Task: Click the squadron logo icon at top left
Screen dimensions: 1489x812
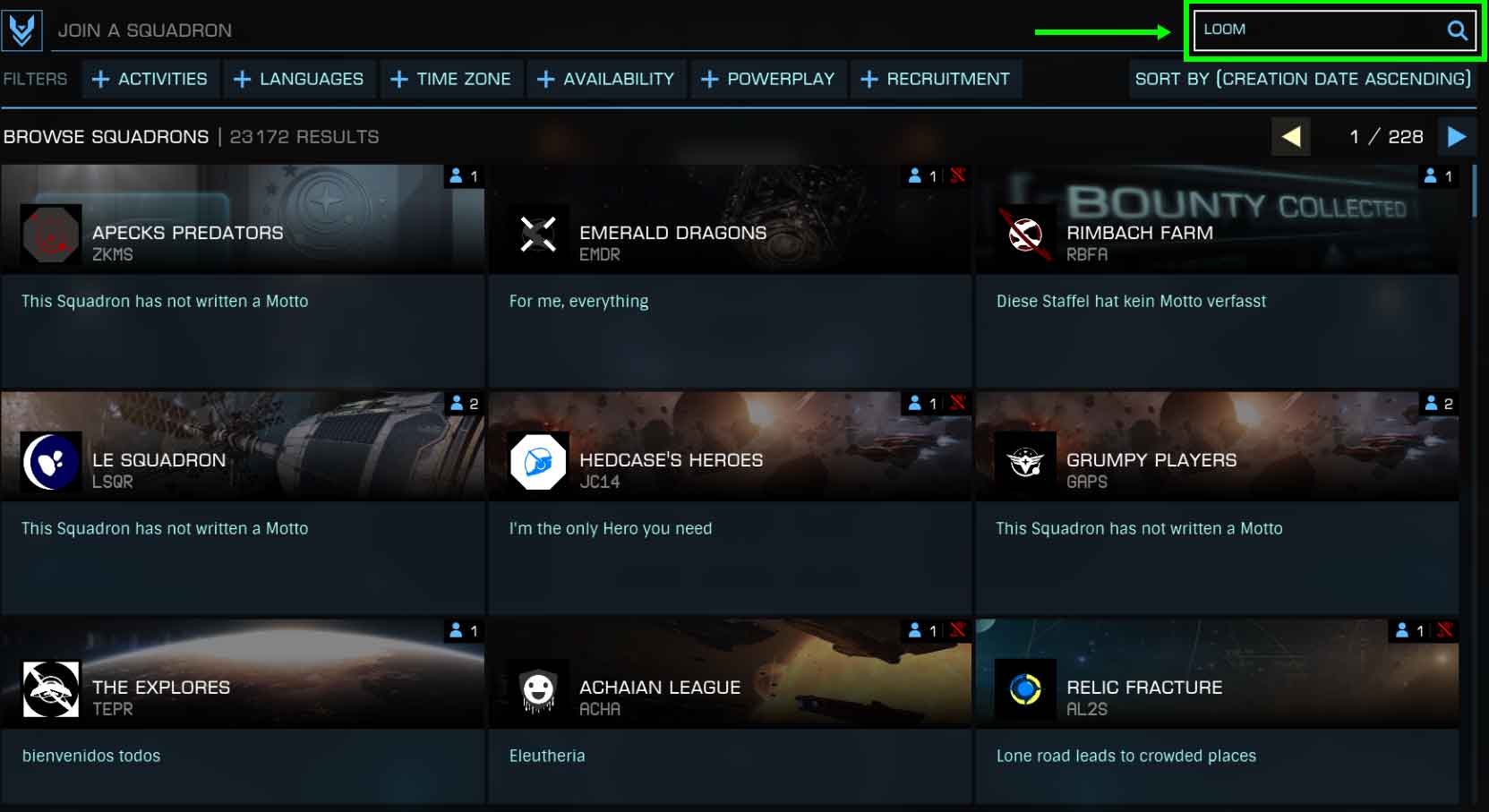Action: tap(21, 30)
